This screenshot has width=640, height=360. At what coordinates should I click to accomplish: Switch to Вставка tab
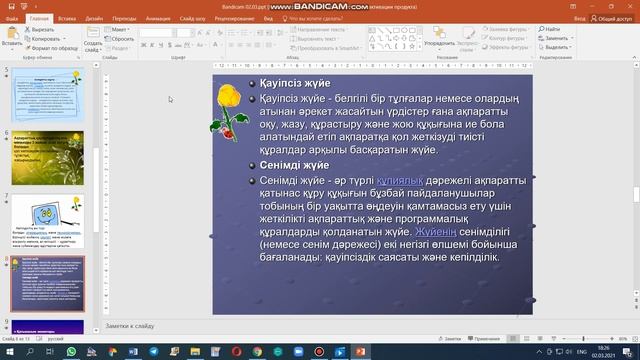click(x=67, y=18)
